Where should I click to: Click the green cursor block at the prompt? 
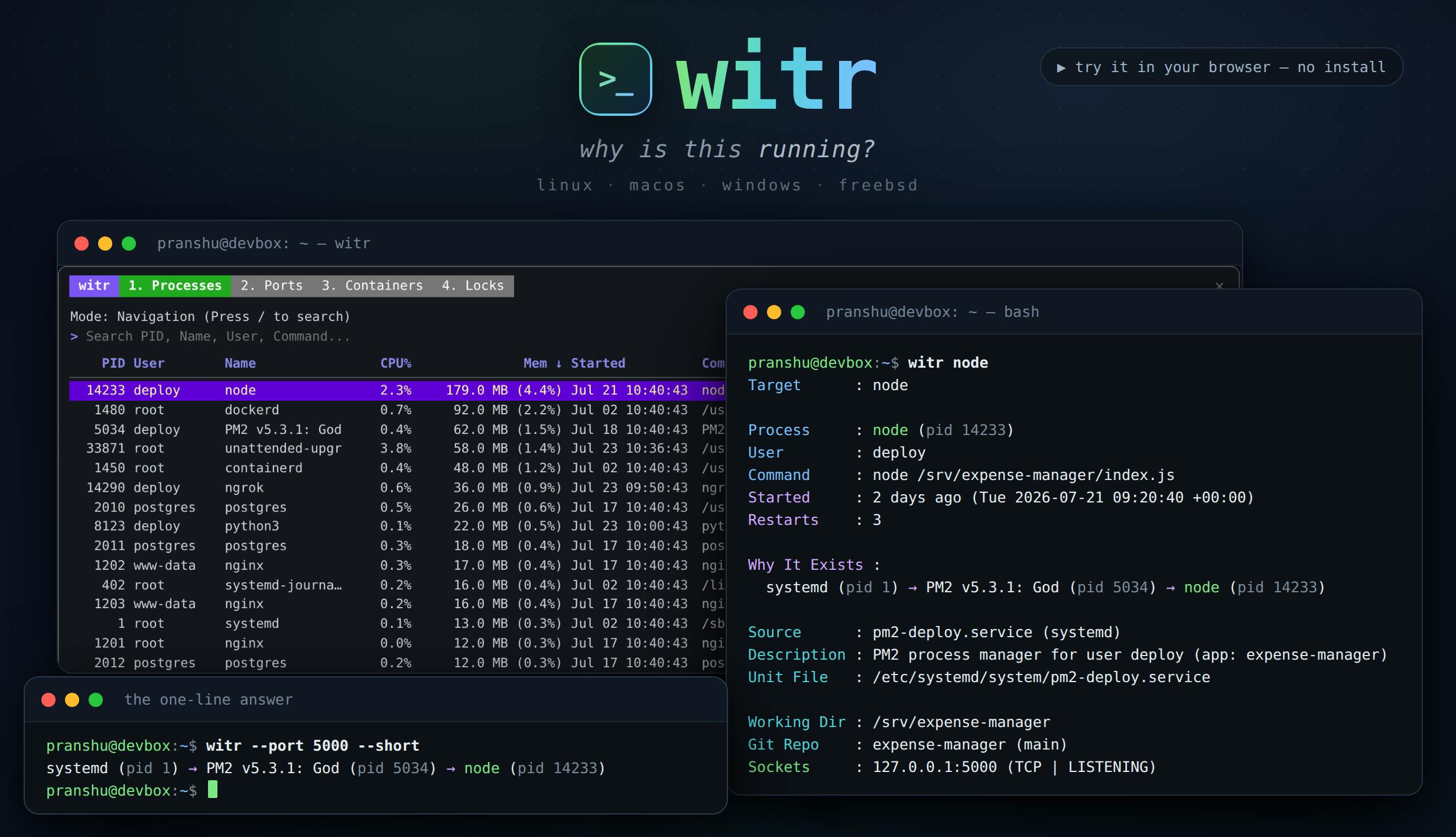tap(213, 790)
